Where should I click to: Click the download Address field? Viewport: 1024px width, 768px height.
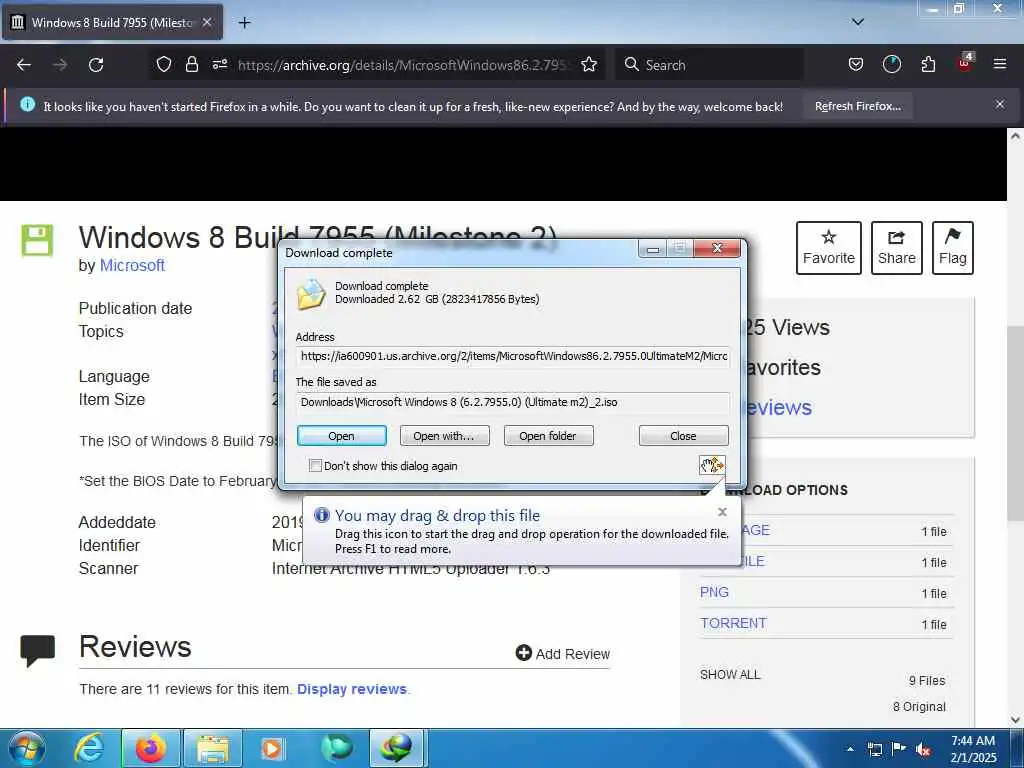(513, 356)
